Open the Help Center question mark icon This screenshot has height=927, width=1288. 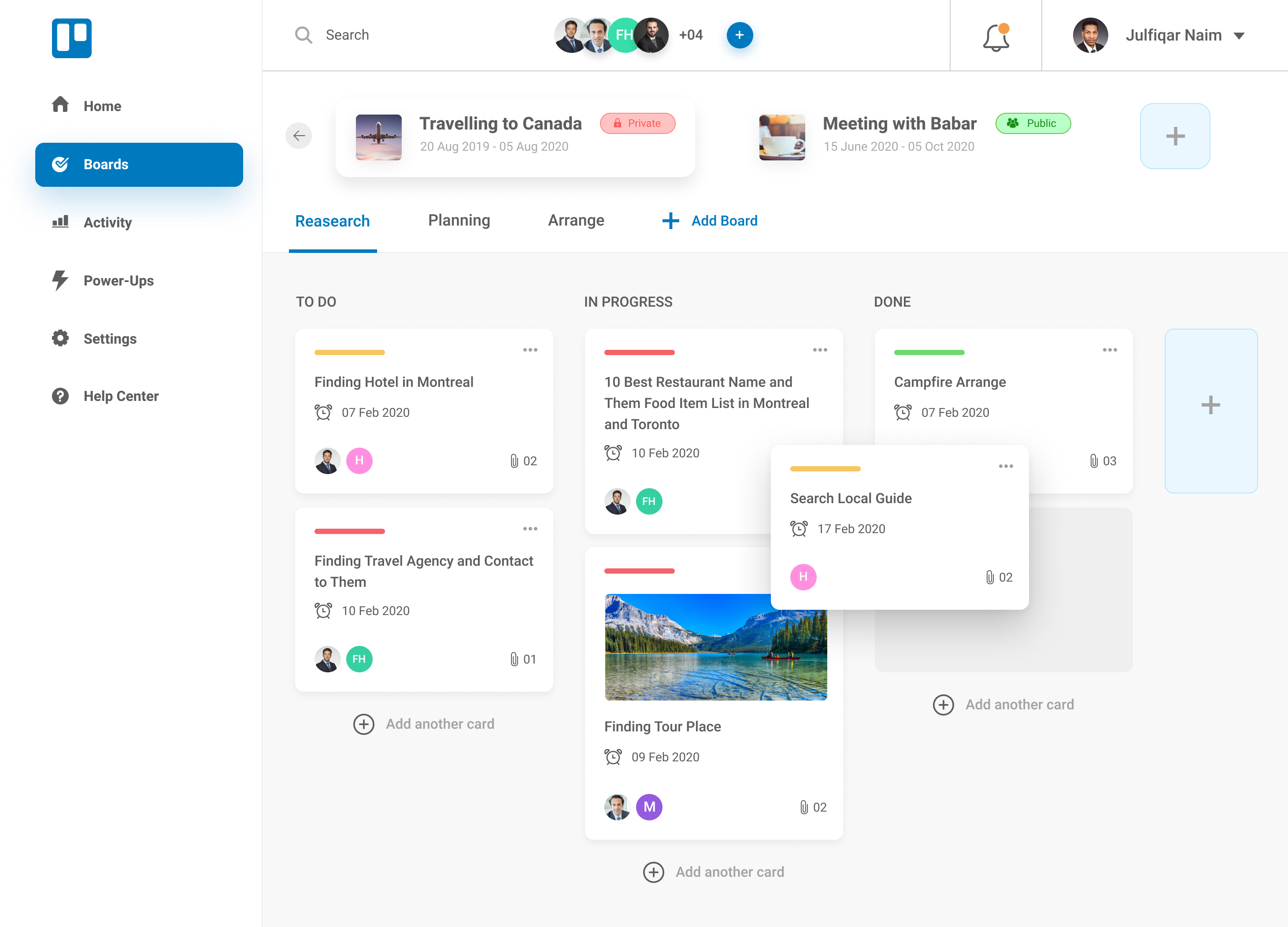[60, 396]
